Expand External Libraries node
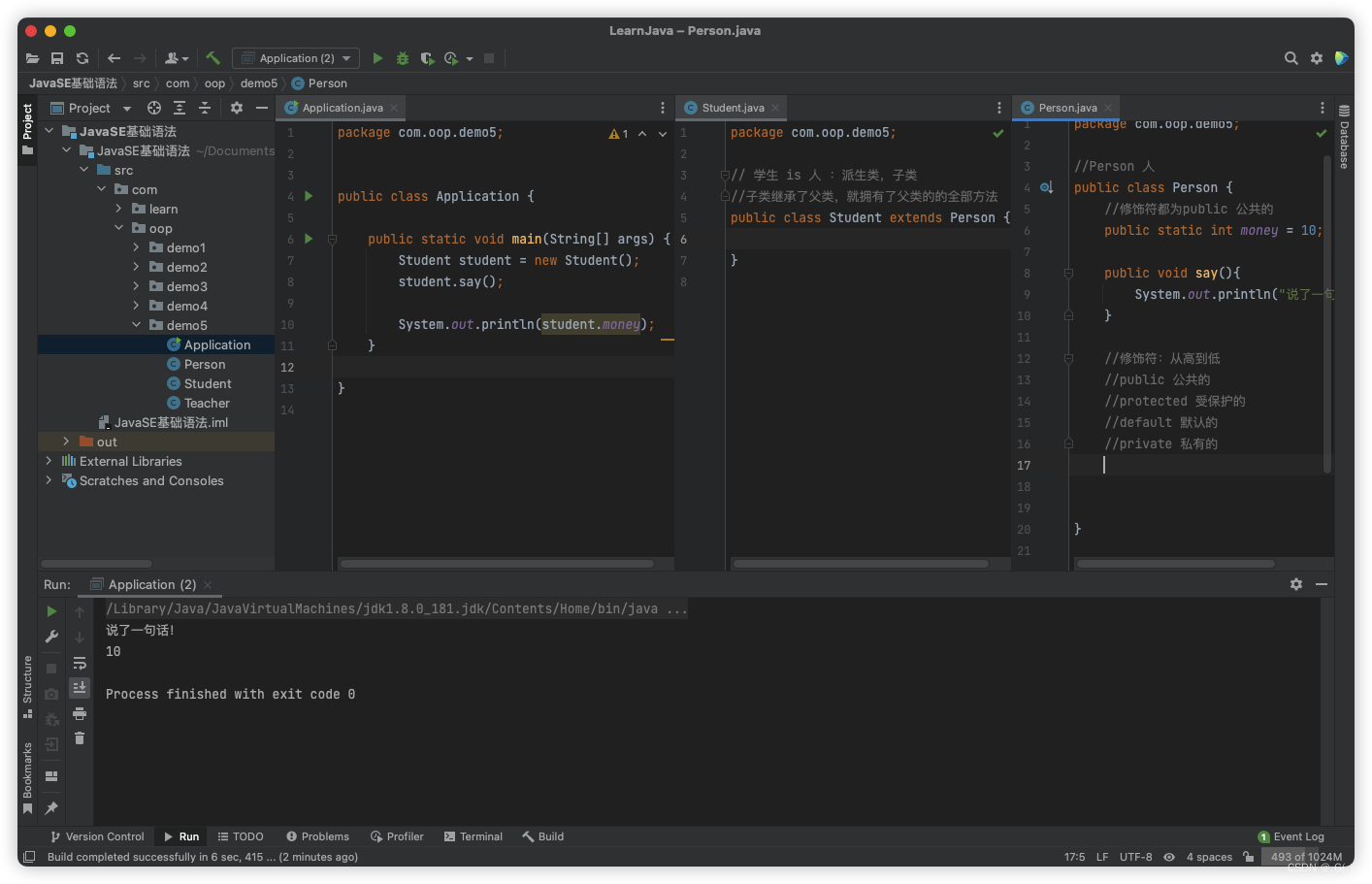Screen dimensions: 1372x884 click(49, 461)
